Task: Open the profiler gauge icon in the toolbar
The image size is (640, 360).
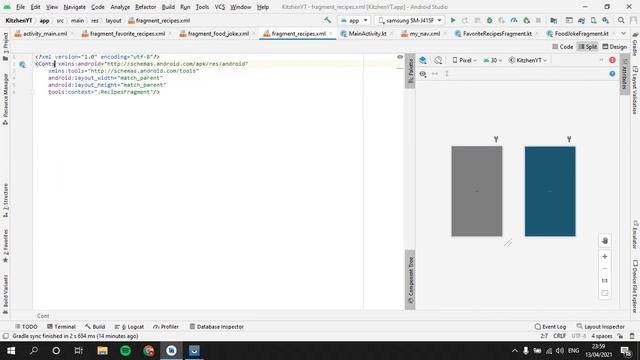Action: 514,20
